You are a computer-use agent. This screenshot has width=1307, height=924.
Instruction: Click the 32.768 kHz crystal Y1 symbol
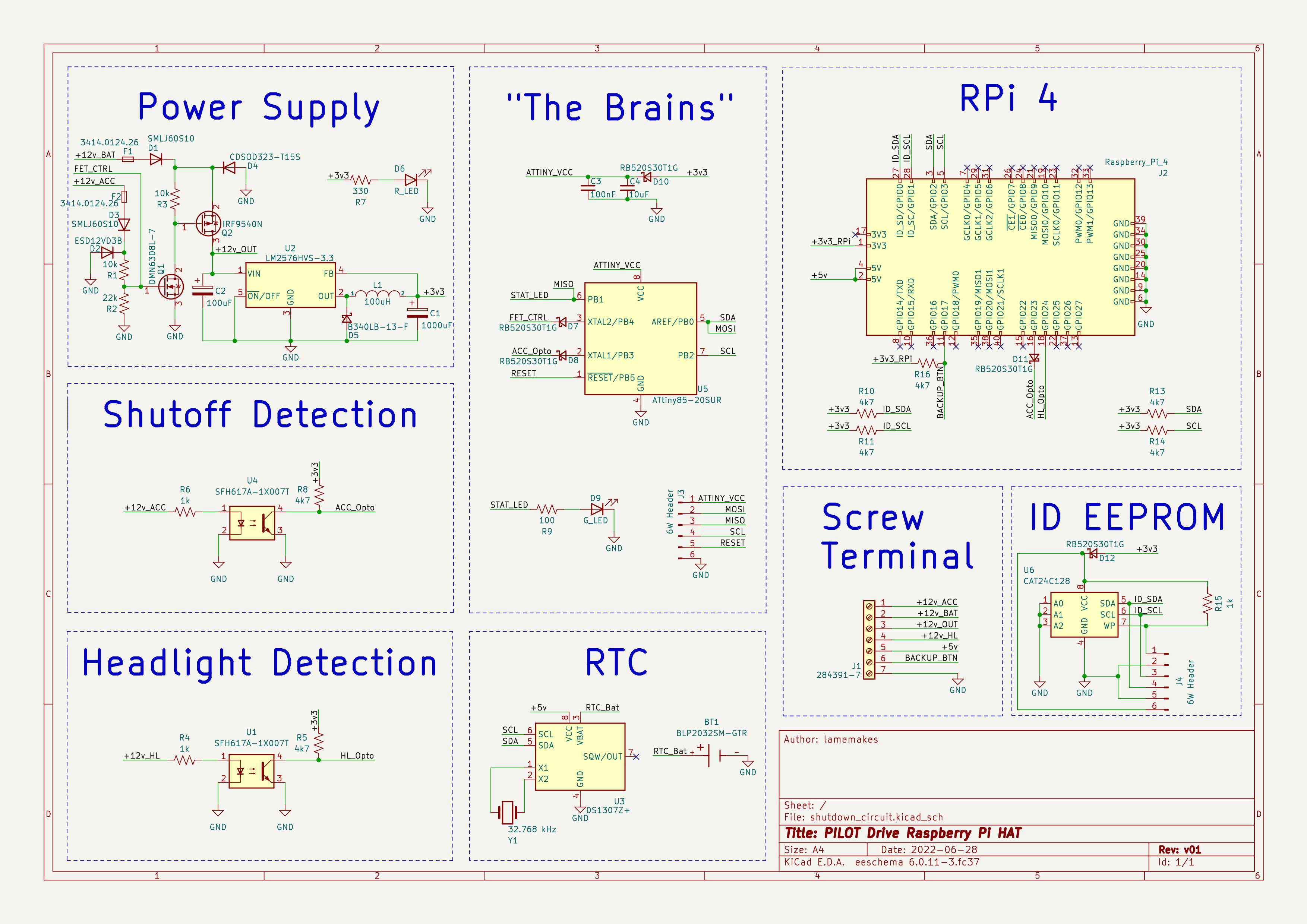point(508,813)
